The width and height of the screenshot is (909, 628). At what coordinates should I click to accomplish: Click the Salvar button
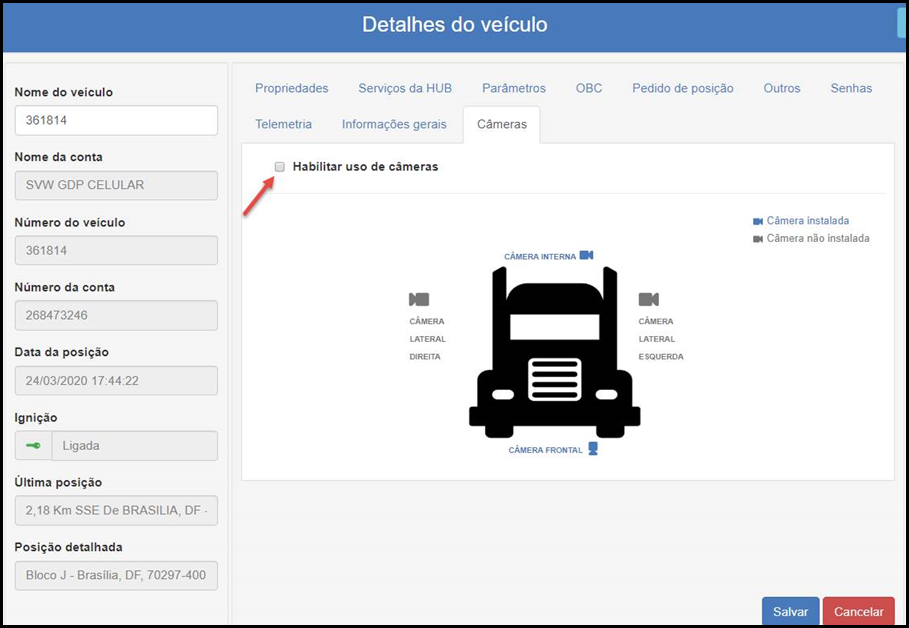pos(790,611)
